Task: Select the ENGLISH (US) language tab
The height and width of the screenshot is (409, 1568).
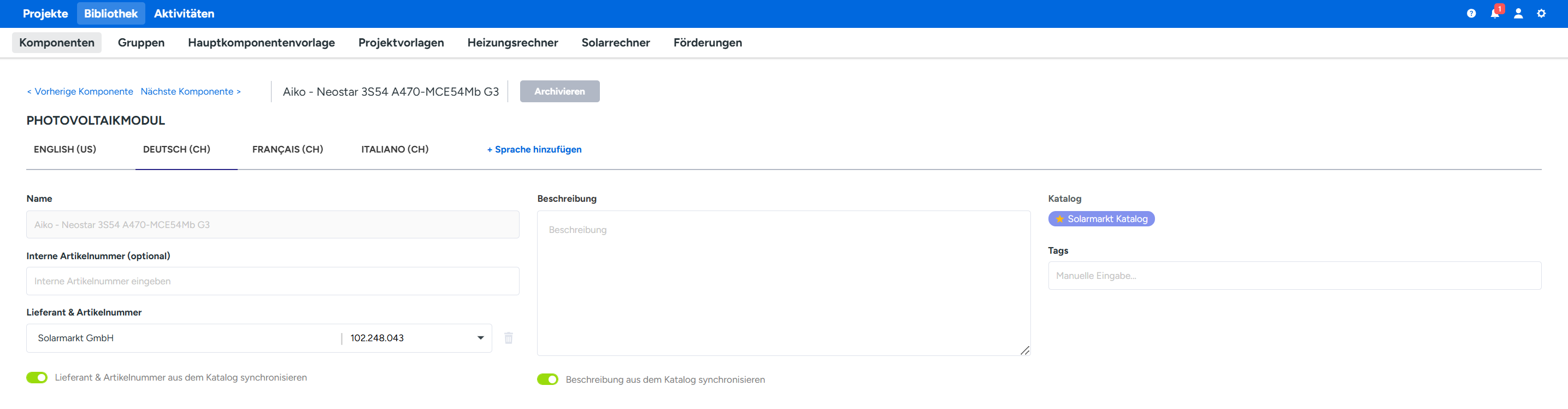Action: click(x=65, y=149)
